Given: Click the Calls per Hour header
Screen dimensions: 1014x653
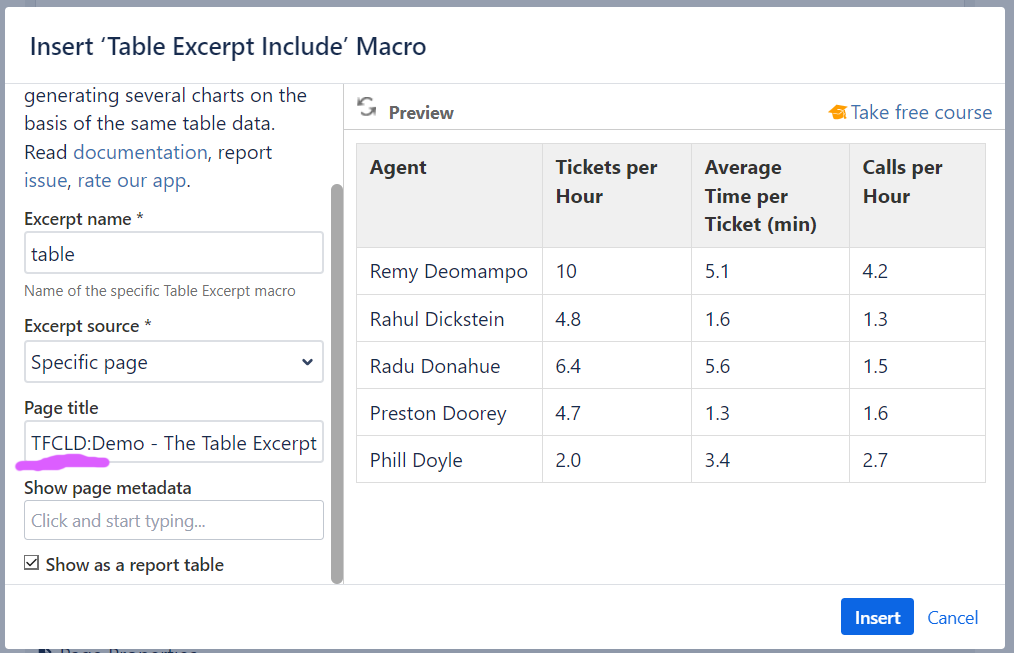Looking at the screenshot, I should coord(902,182).
